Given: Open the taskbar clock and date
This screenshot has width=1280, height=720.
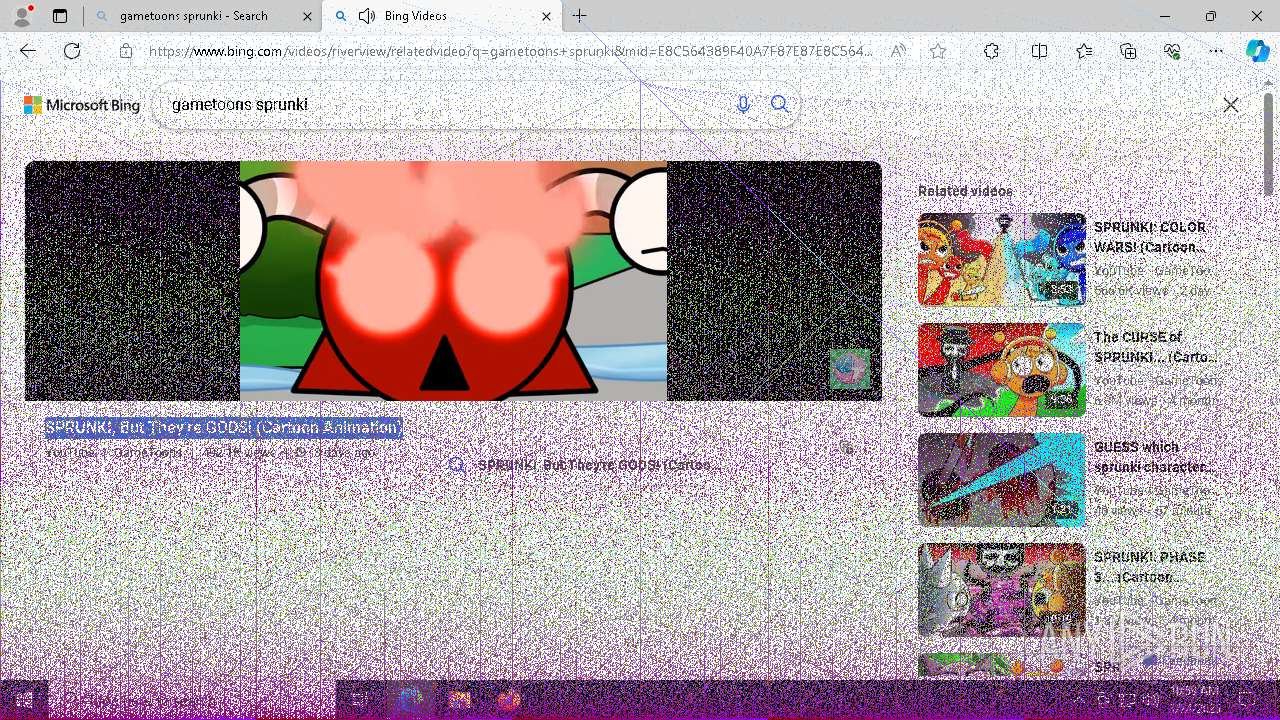Looking at the screenshot, I should coord(1195,699).
